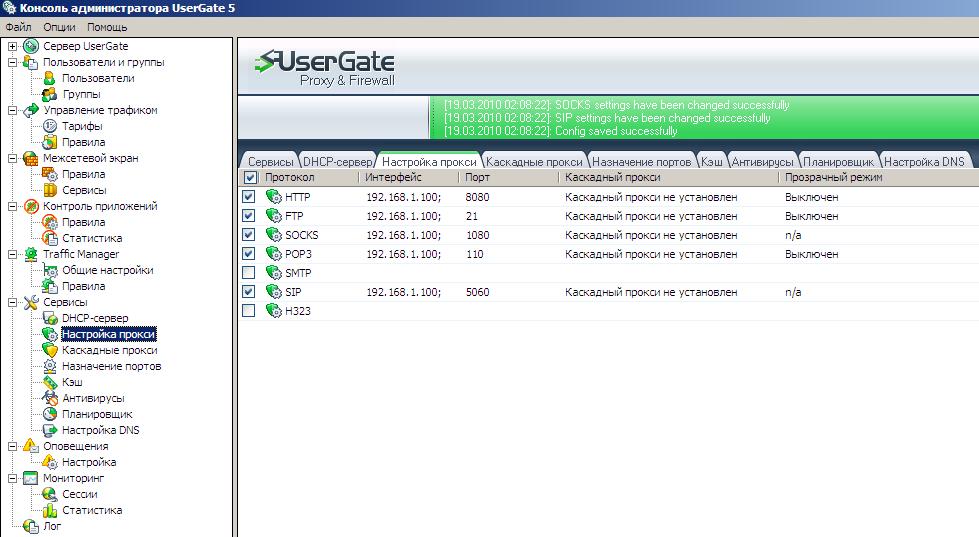Sort by the Интерфейс column header

[408, 177]
